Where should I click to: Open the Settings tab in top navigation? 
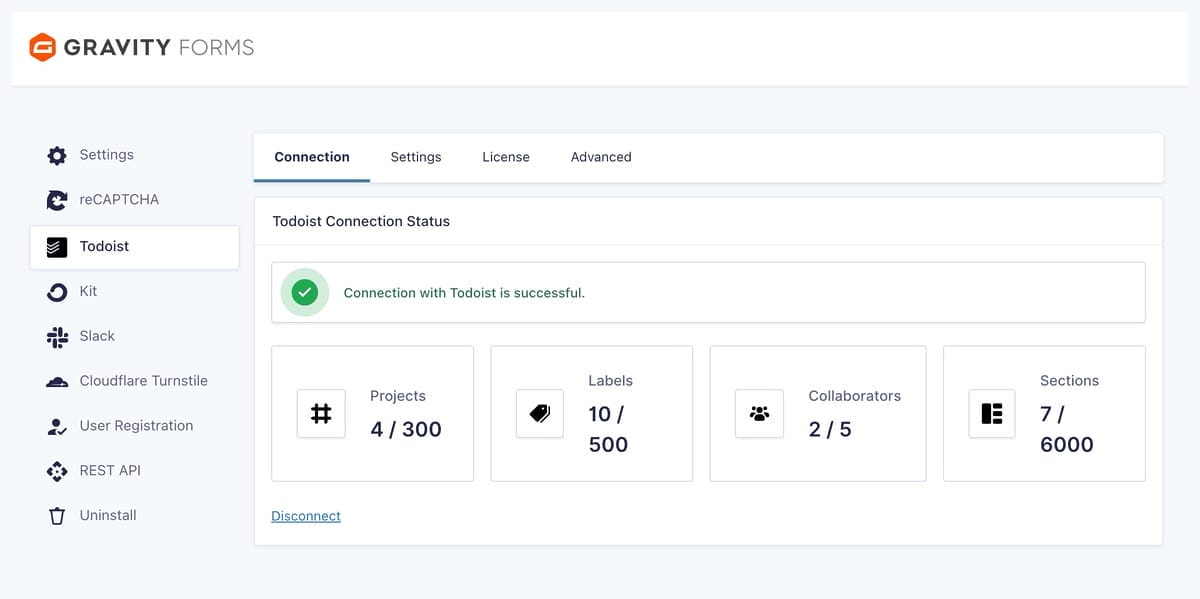pyautogui.click(x=416, y=157)
